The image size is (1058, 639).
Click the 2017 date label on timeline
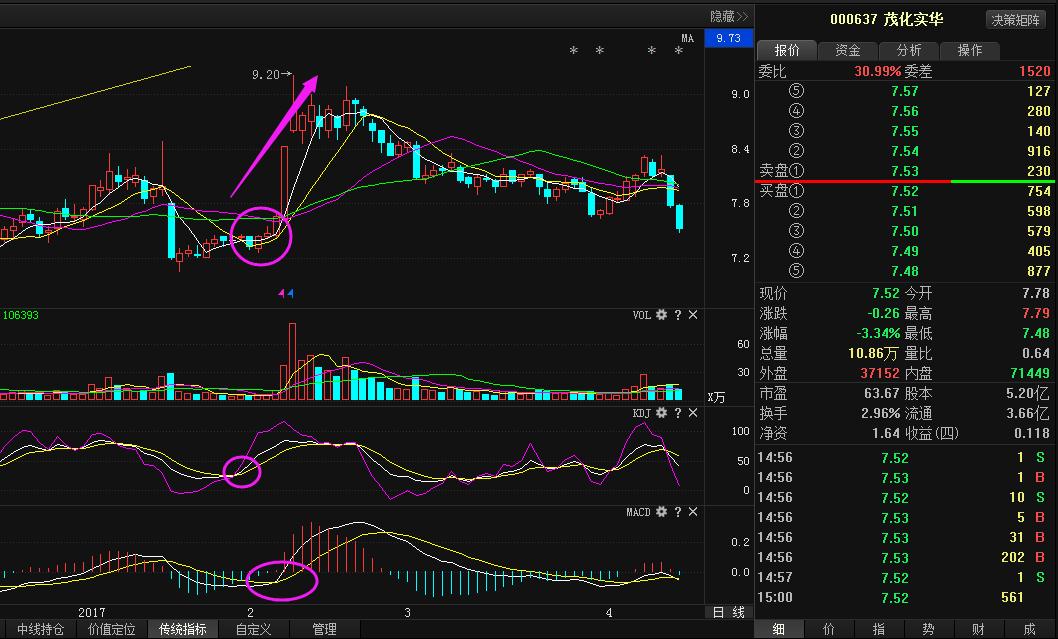point(92,613)
